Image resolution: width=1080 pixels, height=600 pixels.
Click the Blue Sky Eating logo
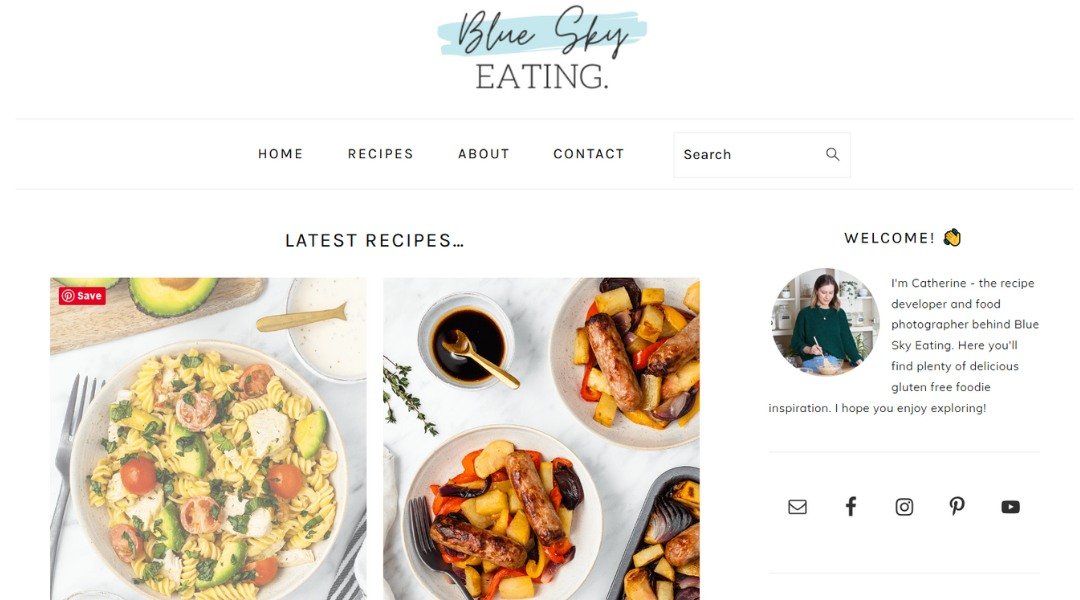(x=542, y=50)
